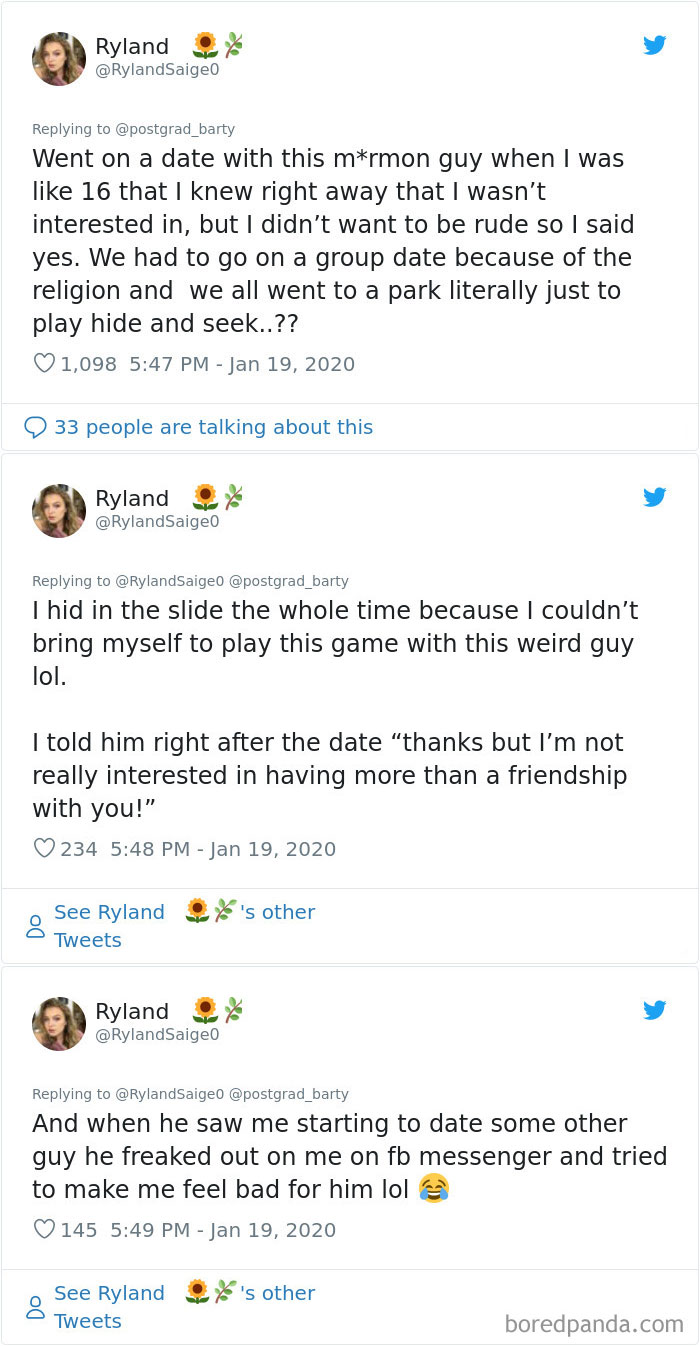The width and height of the screenshot is (700, 1346).
Task: Click '33 people are talking about this'
Action: coord(211,427)
